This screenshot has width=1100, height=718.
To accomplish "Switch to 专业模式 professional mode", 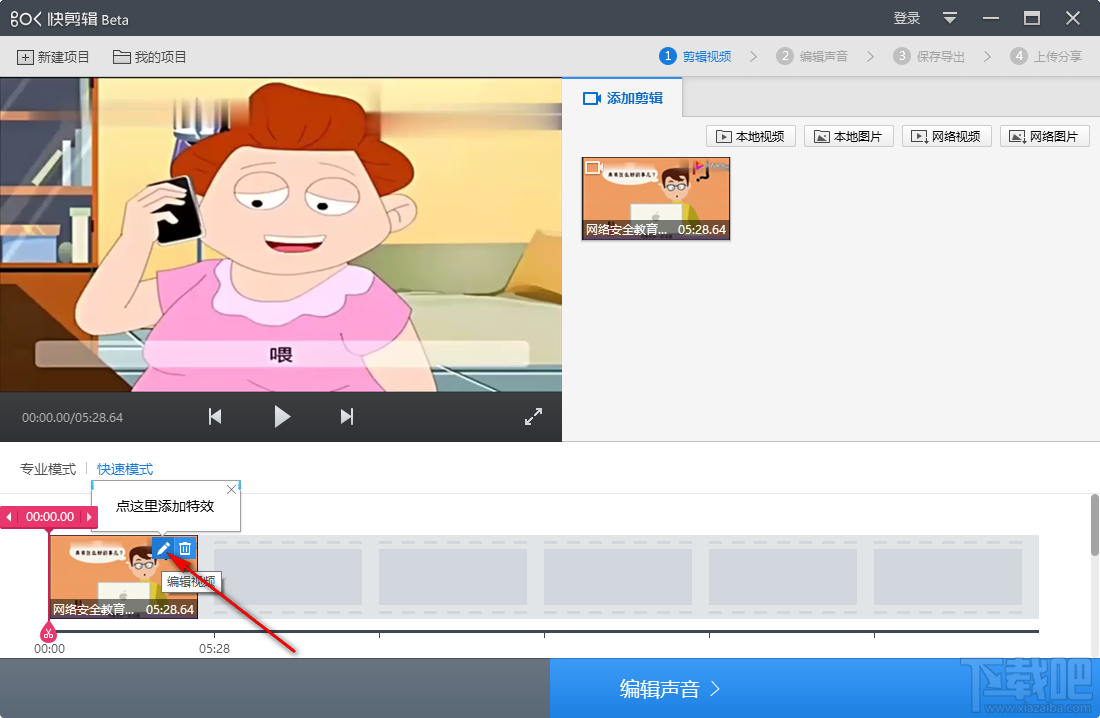I will 48,469.
